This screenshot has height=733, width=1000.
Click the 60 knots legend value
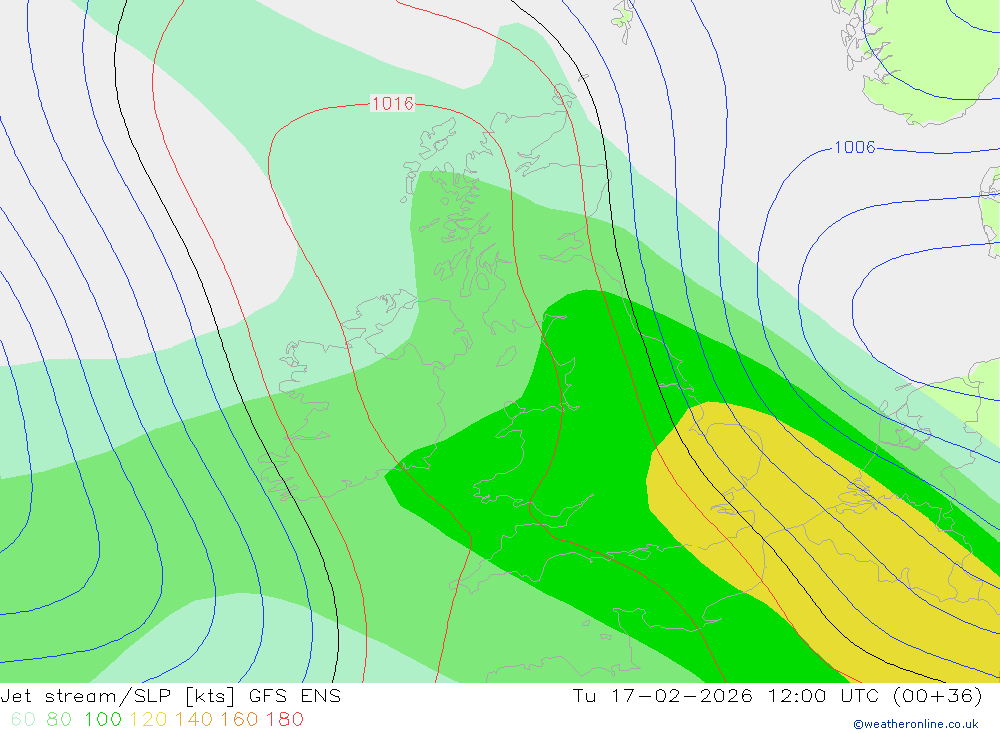pyautogui.click(x=23, y=719)
